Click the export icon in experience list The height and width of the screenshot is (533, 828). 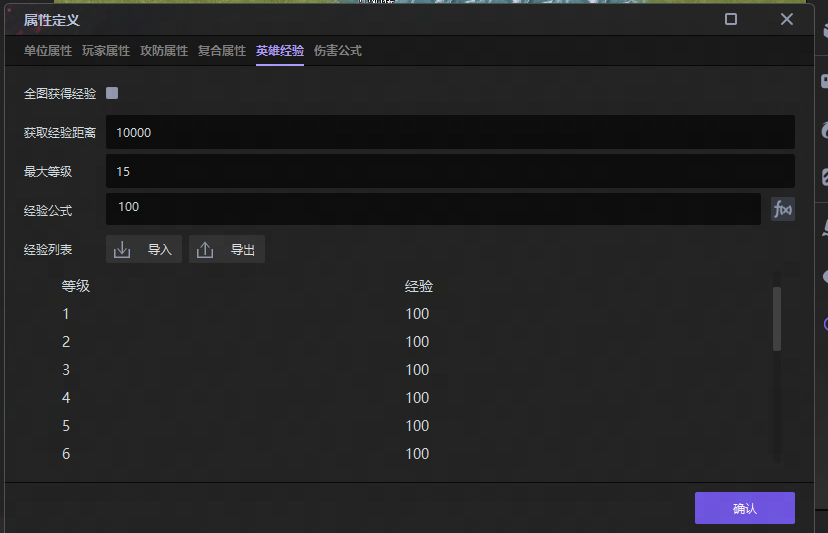coord(206,250)
